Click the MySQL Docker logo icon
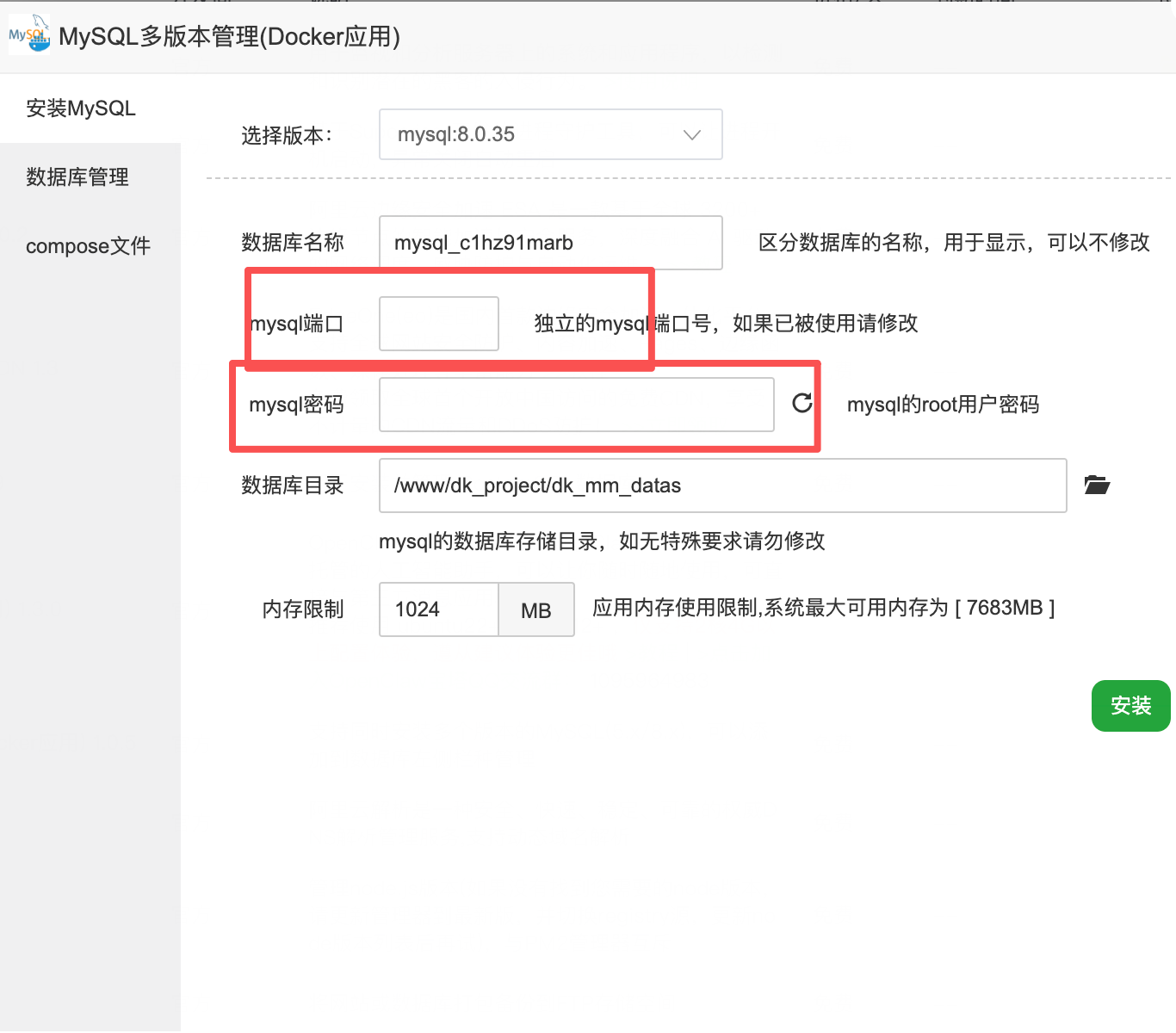Screen dimensions: 1176x1033 [29, 35]
